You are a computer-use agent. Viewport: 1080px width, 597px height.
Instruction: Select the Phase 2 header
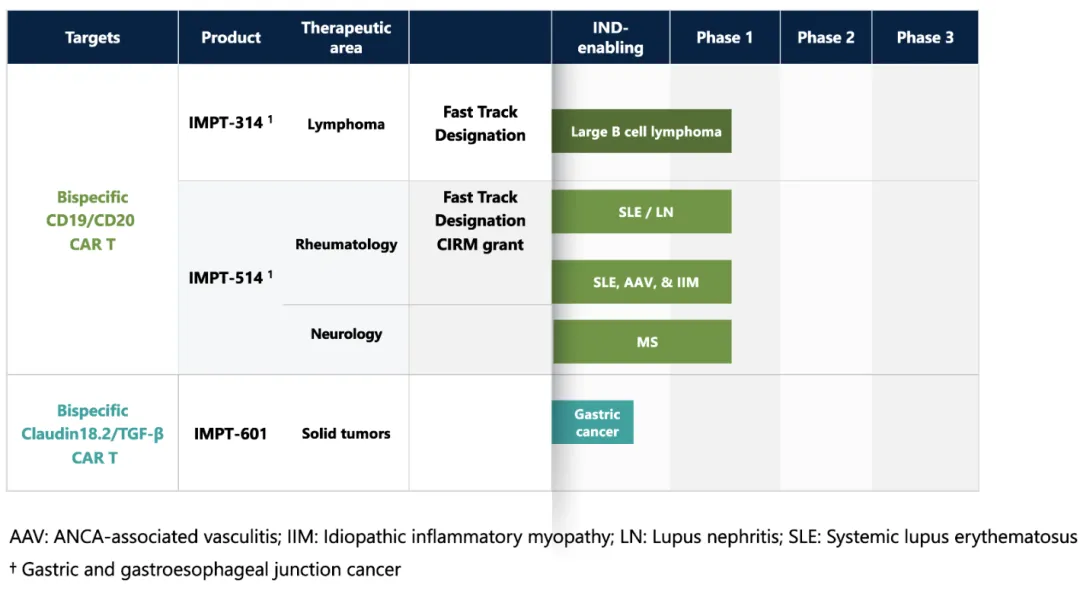826,38
